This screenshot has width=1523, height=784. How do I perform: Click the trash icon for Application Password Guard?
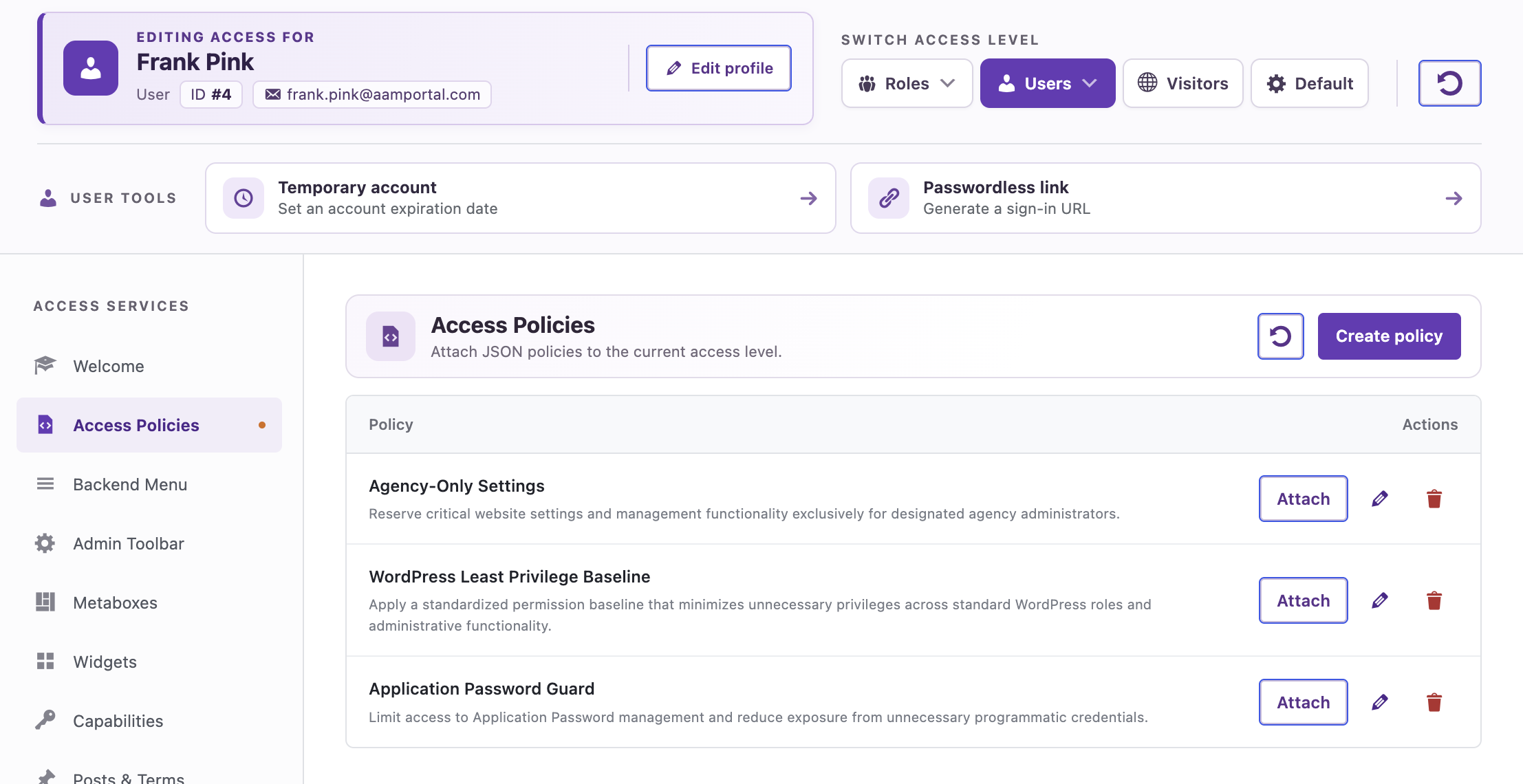pyautogui.click(x=1434, y=702)
